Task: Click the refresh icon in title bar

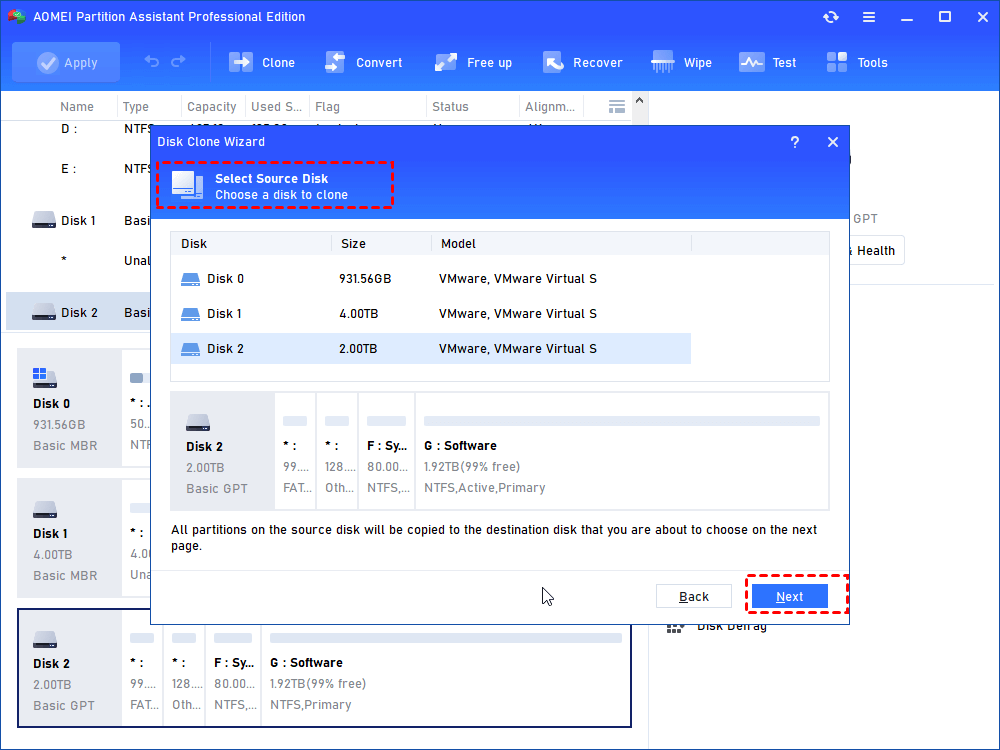Action: pos(830,17)
